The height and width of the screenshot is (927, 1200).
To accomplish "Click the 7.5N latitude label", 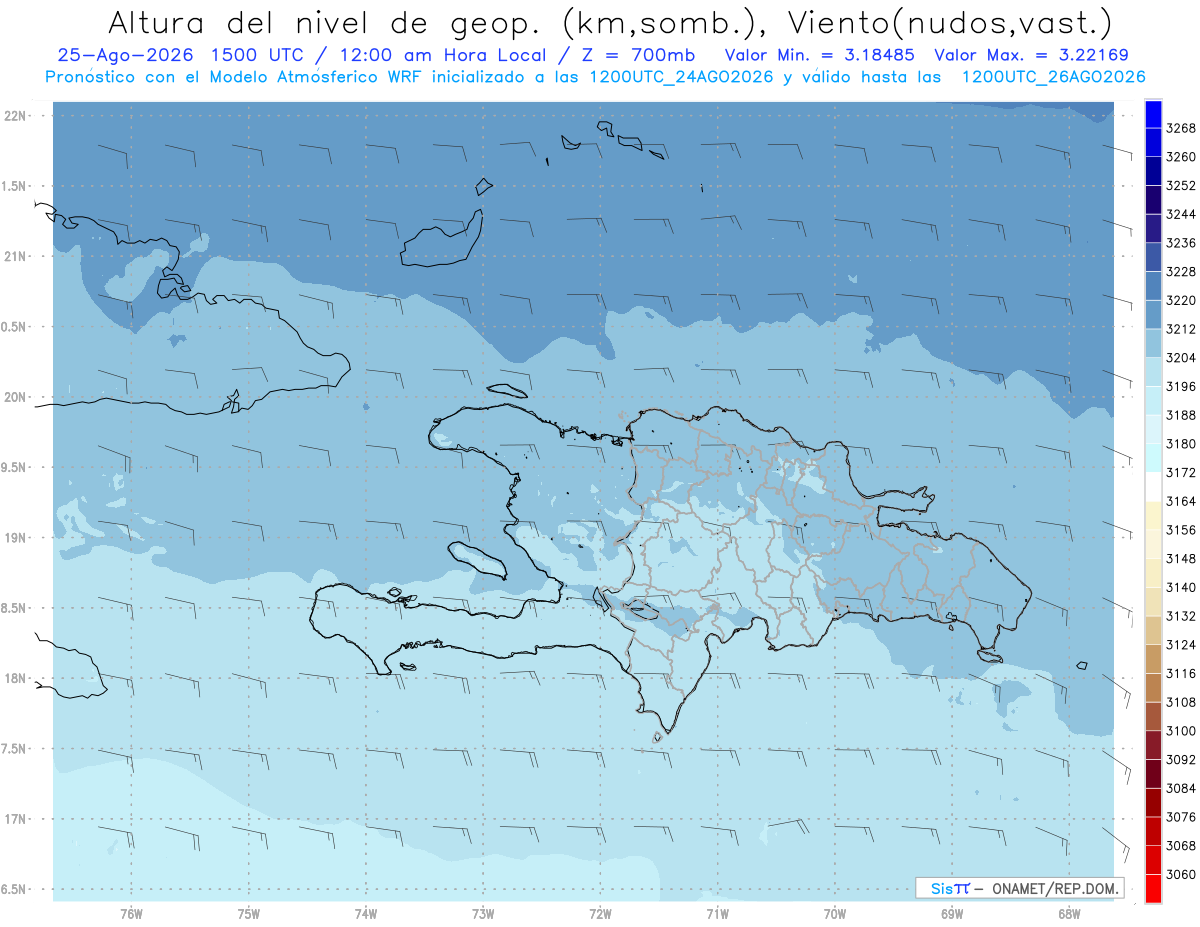I will tap(14, 749).
